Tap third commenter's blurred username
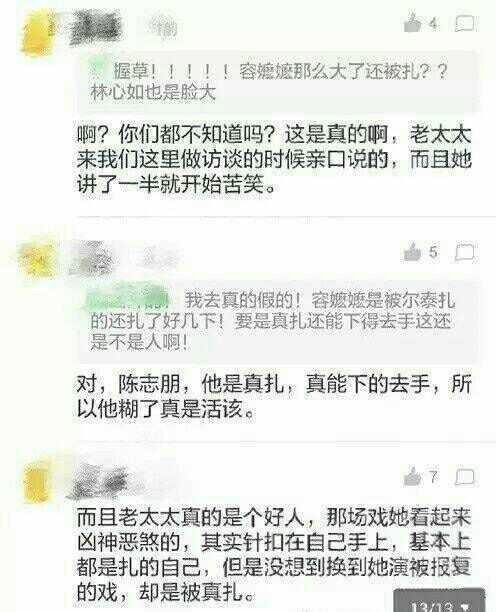The width and height of the screenshot is (496, 612). 100,482
